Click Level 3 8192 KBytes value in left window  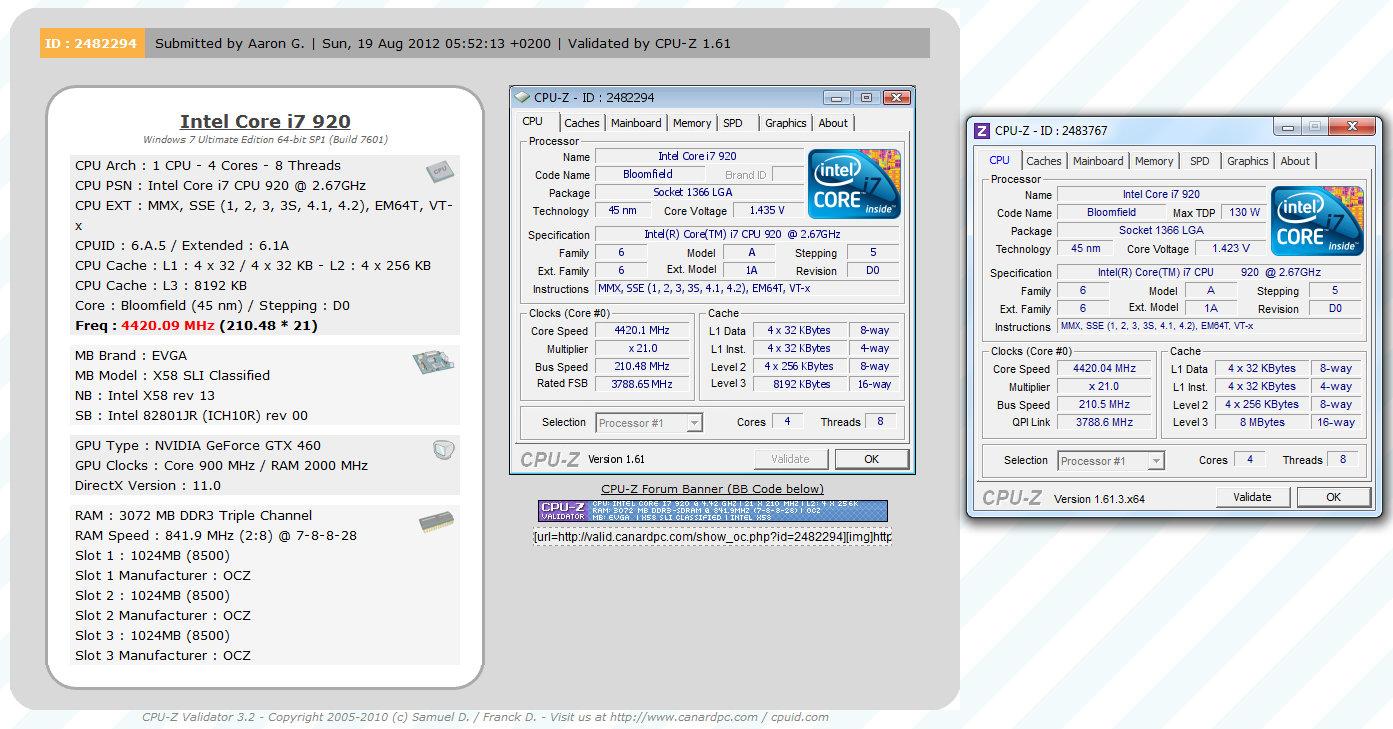(x=801, y=384)
